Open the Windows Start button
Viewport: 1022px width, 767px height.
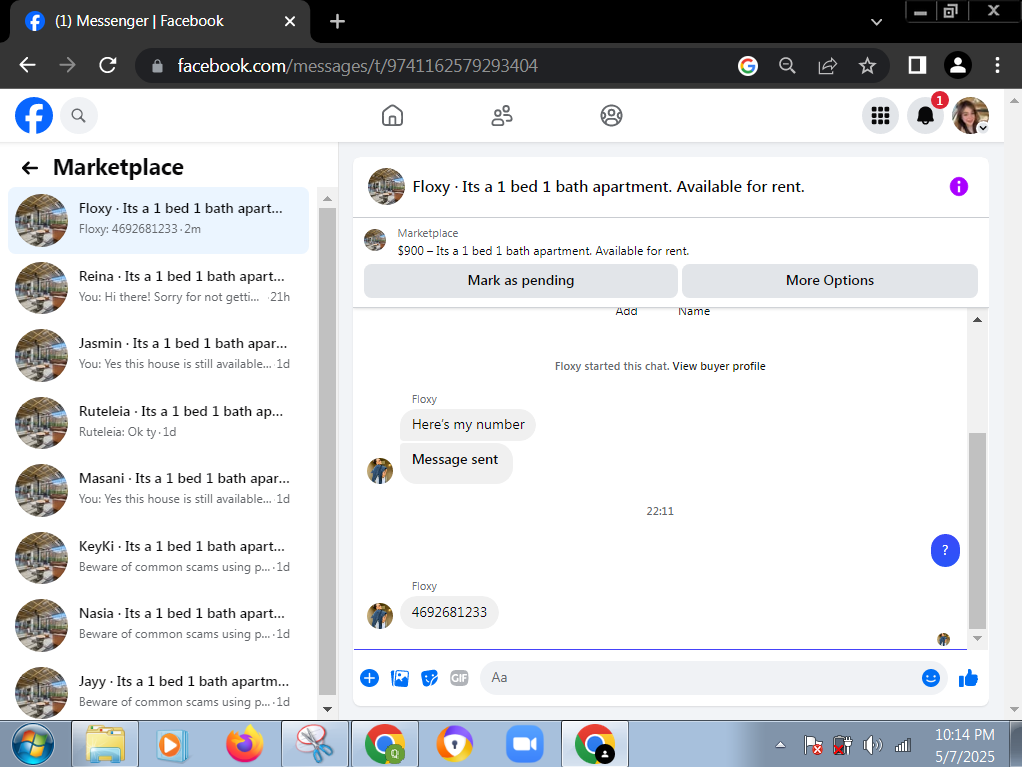(33, 744)
